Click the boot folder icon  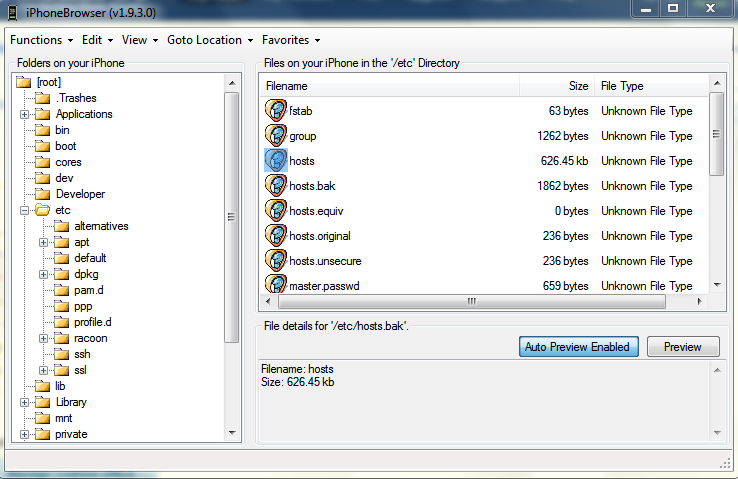tap(43, 146)
